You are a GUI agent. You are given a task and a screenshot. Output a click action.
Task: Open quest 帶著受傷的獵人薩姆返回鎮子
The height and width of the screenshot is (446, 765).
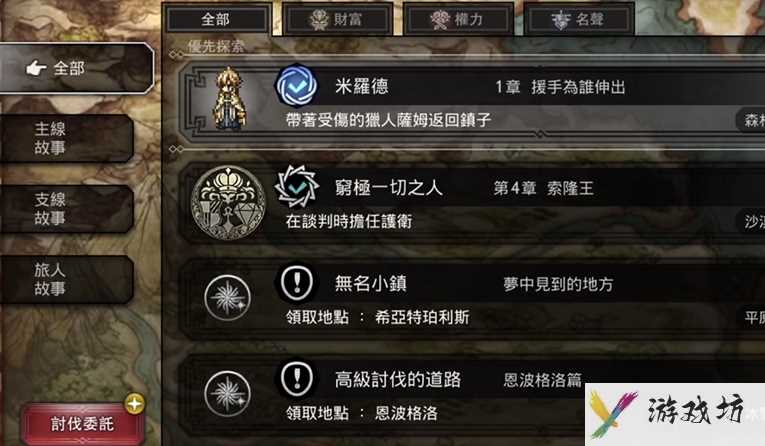pos(388,120)
